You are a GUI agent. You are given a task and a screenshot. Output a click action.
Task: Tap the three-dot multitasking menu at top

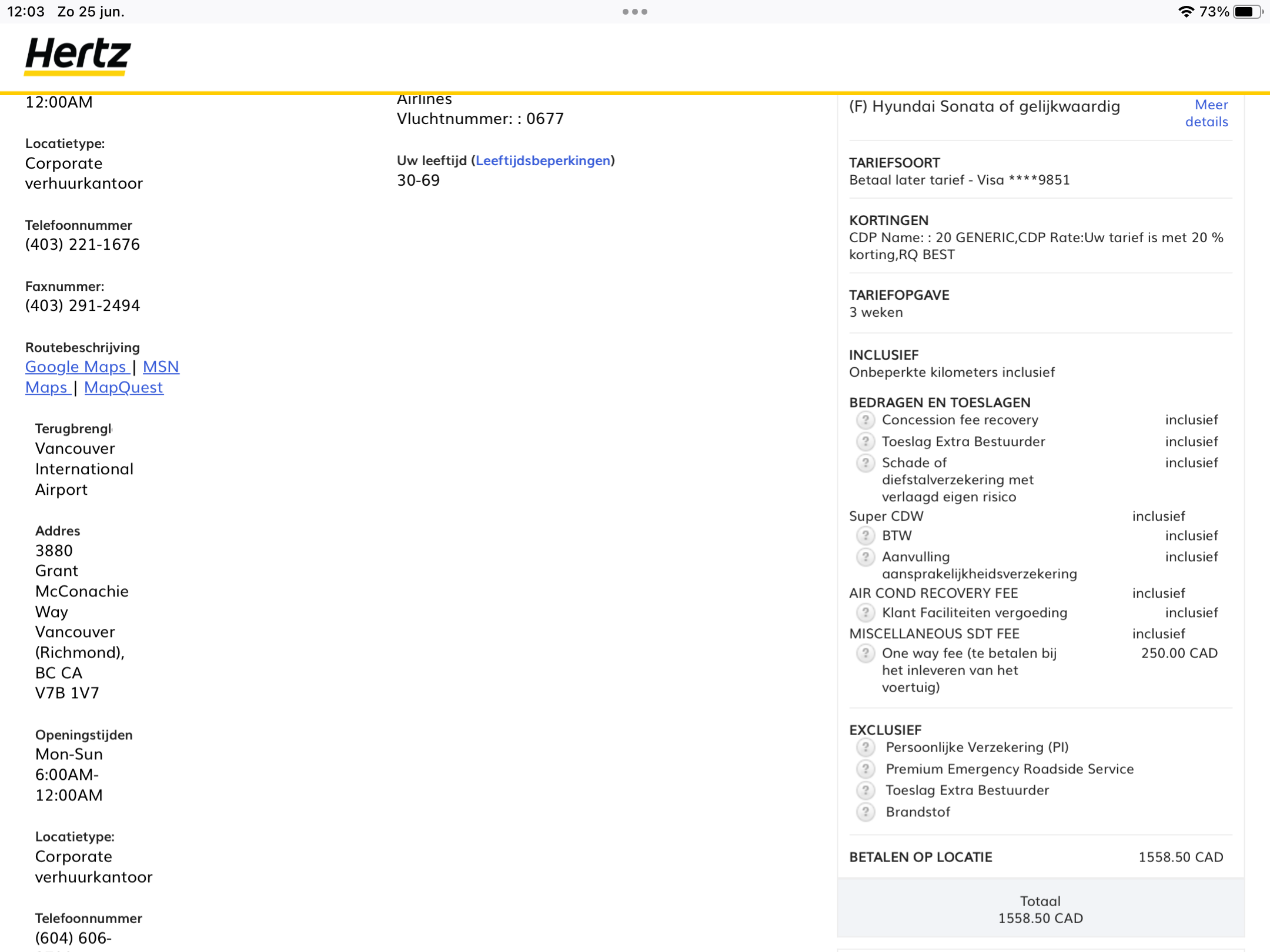pyautogui.click(x=634, y=12)
